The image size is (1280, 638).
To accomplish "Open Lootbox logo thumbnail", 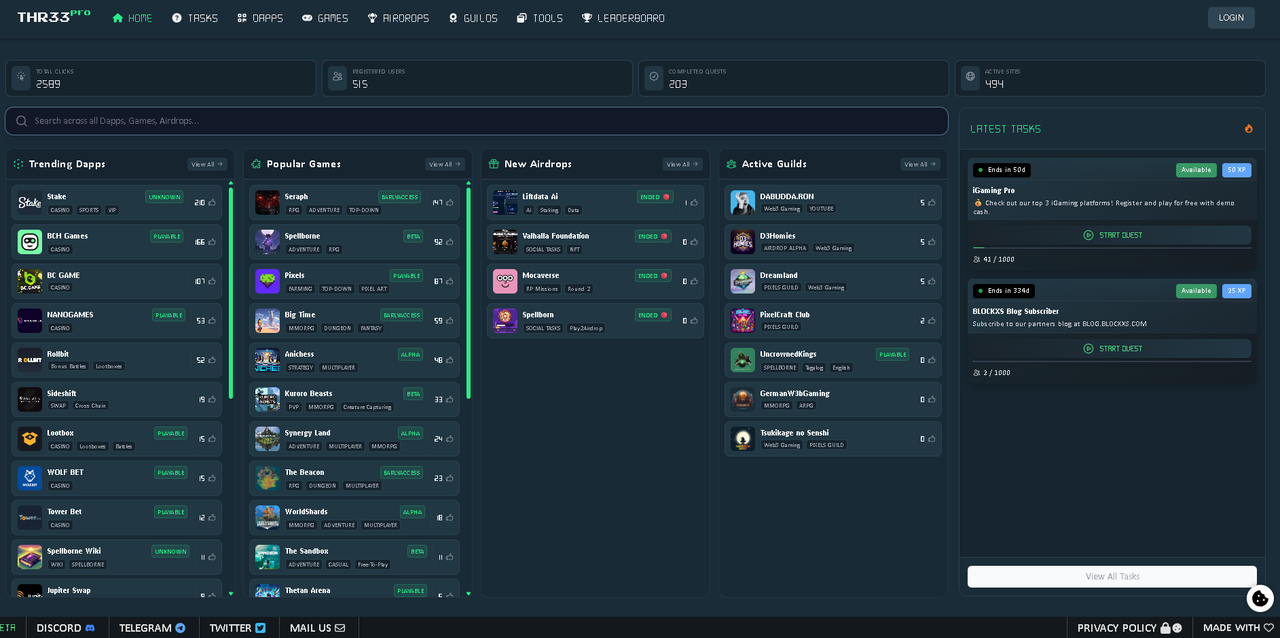I will pos(30,439).
